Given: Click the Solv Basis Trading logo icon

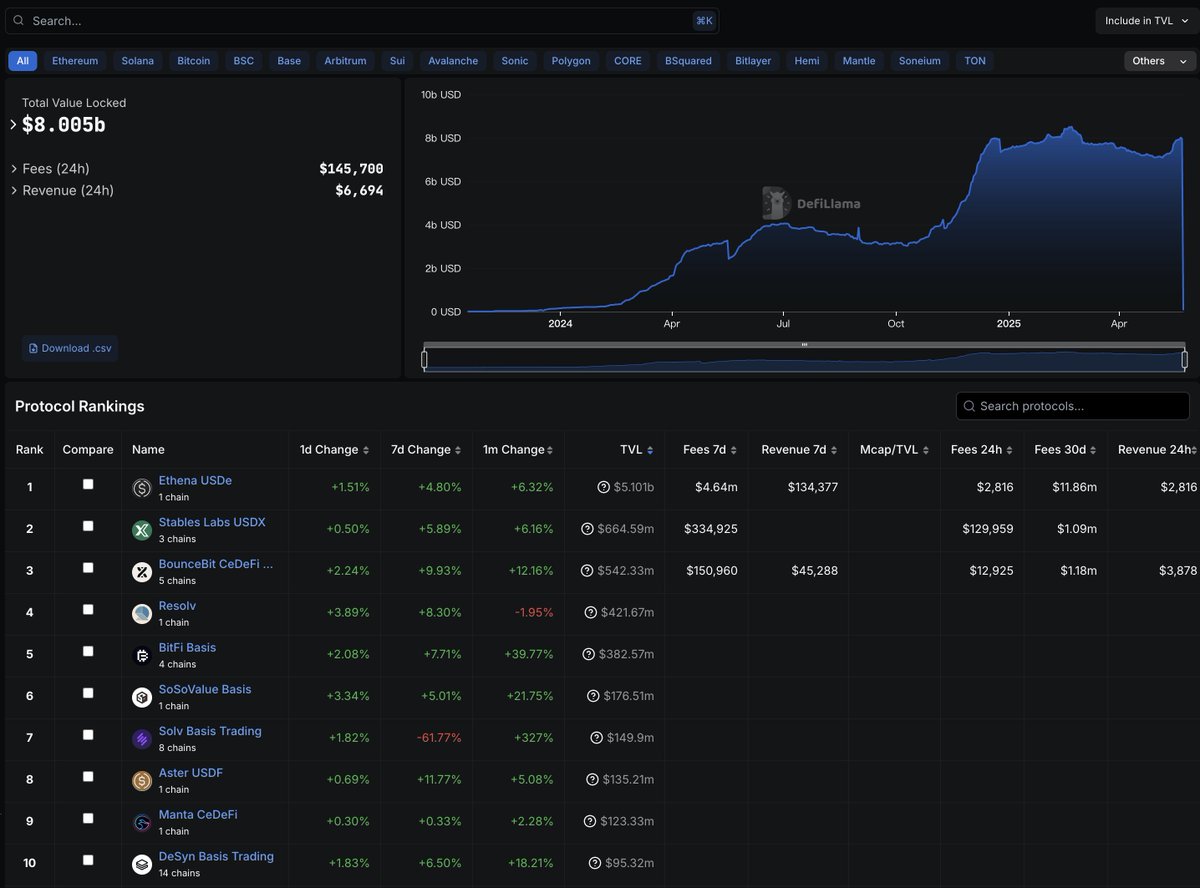Looking at the screenshot, I should 142,739.
